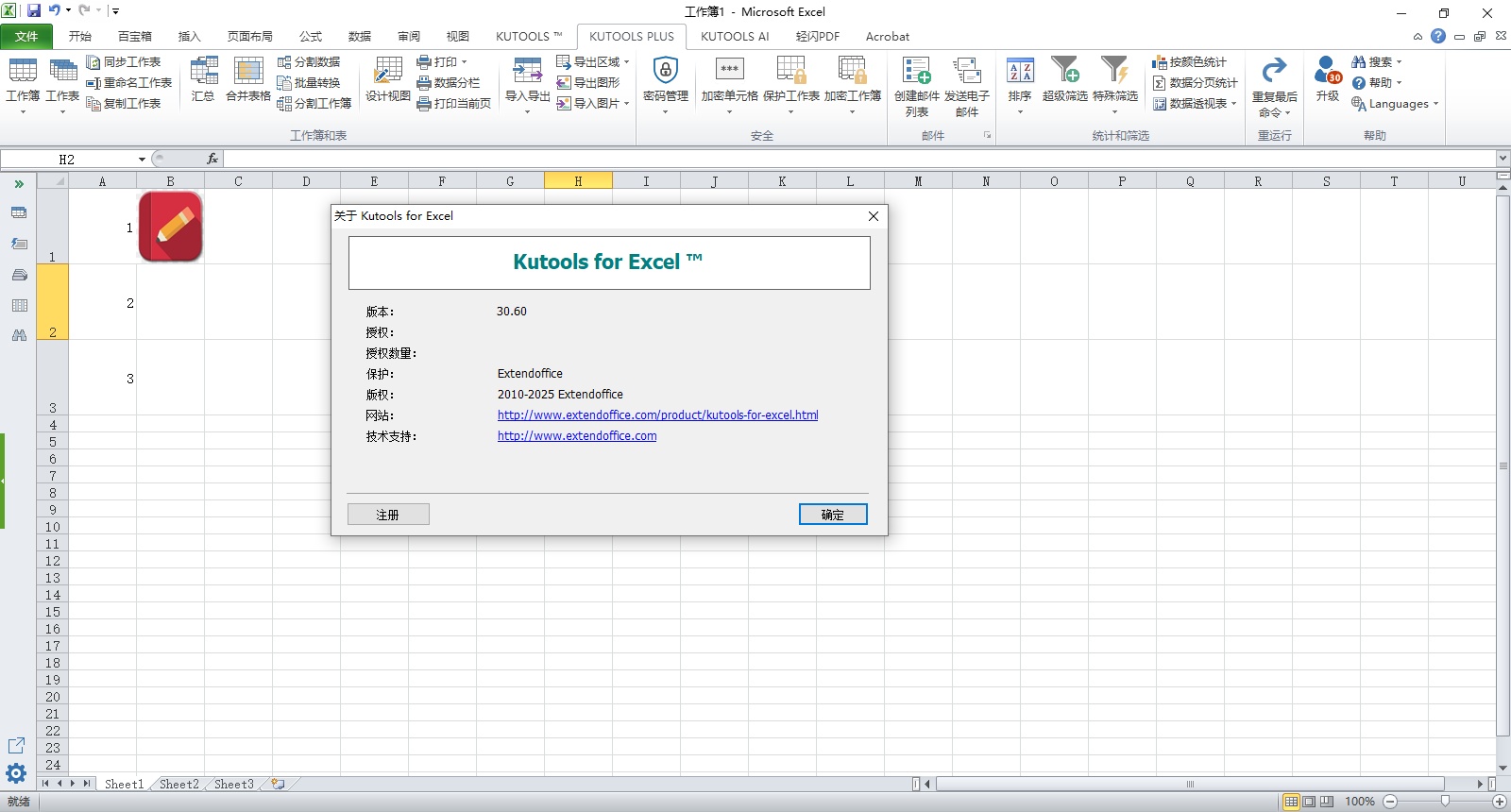Image resolution: width=1511 pixels, height=812 pixels.
Task: Click 导出图形 export graphics
Action: coord(588,83)
